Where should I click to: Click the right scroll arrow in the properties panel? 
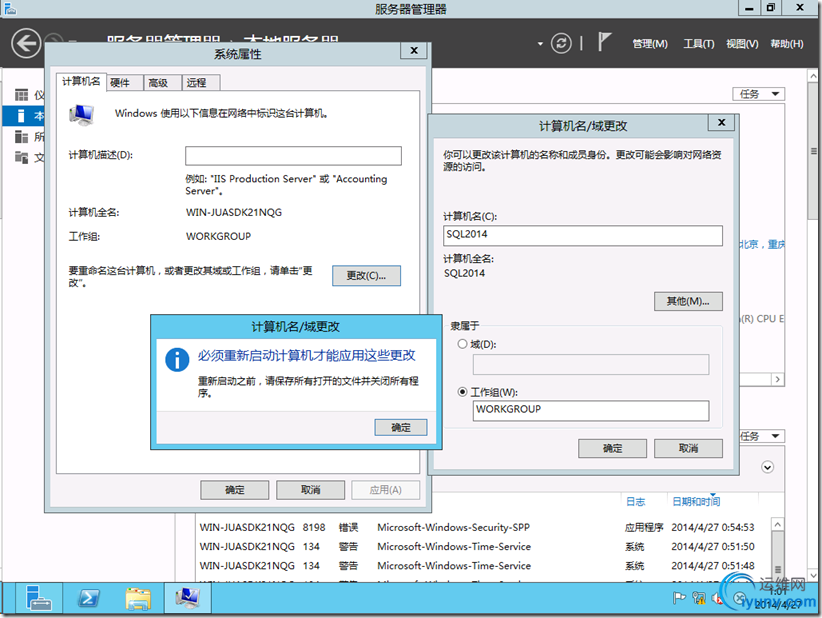tap(777, 379)
